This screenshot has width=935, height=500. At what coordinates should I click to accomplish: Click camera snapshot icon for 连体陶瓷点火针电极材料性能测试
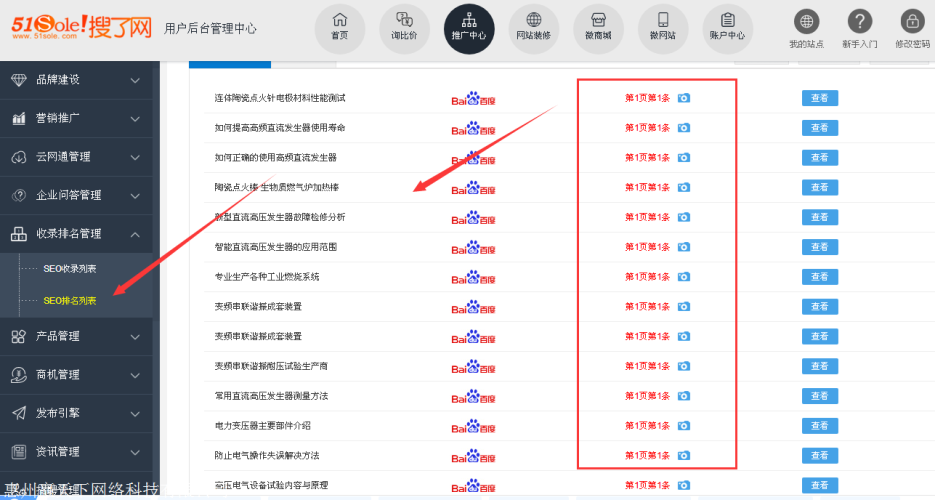pos(684,98)
